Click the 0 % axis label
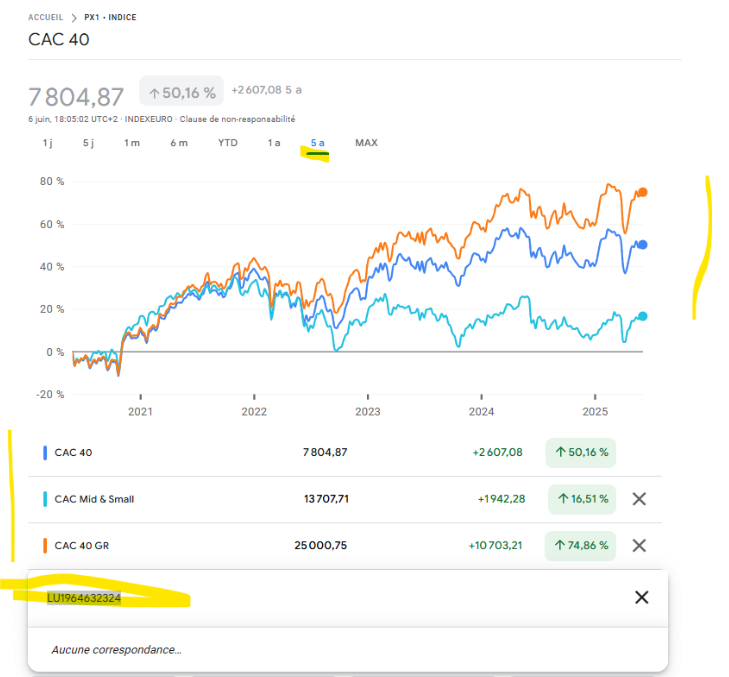 (55, 352)
